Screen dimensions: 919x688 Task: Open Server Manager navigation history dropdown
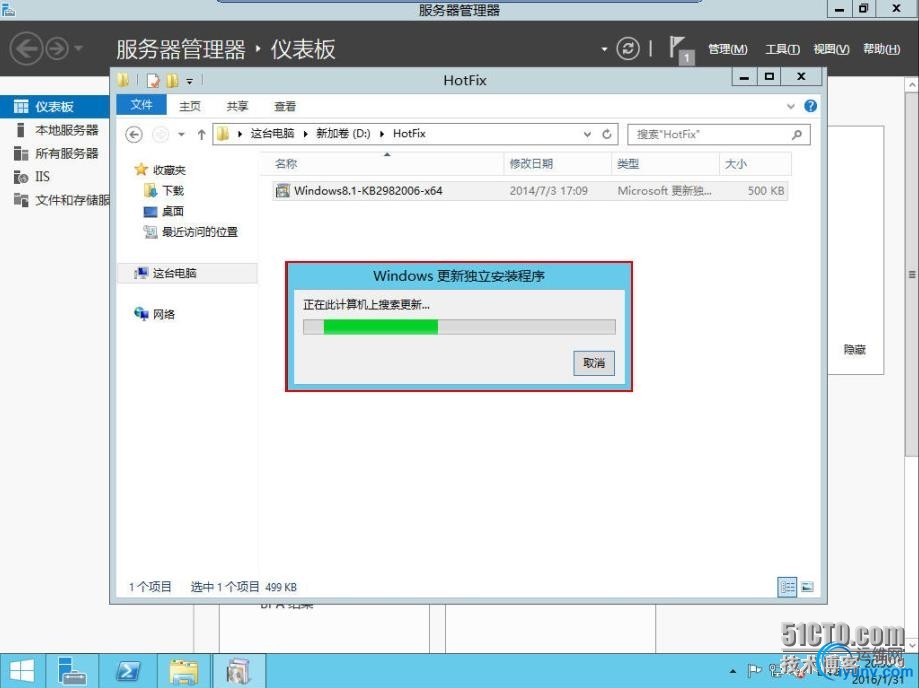pos(79,49)
